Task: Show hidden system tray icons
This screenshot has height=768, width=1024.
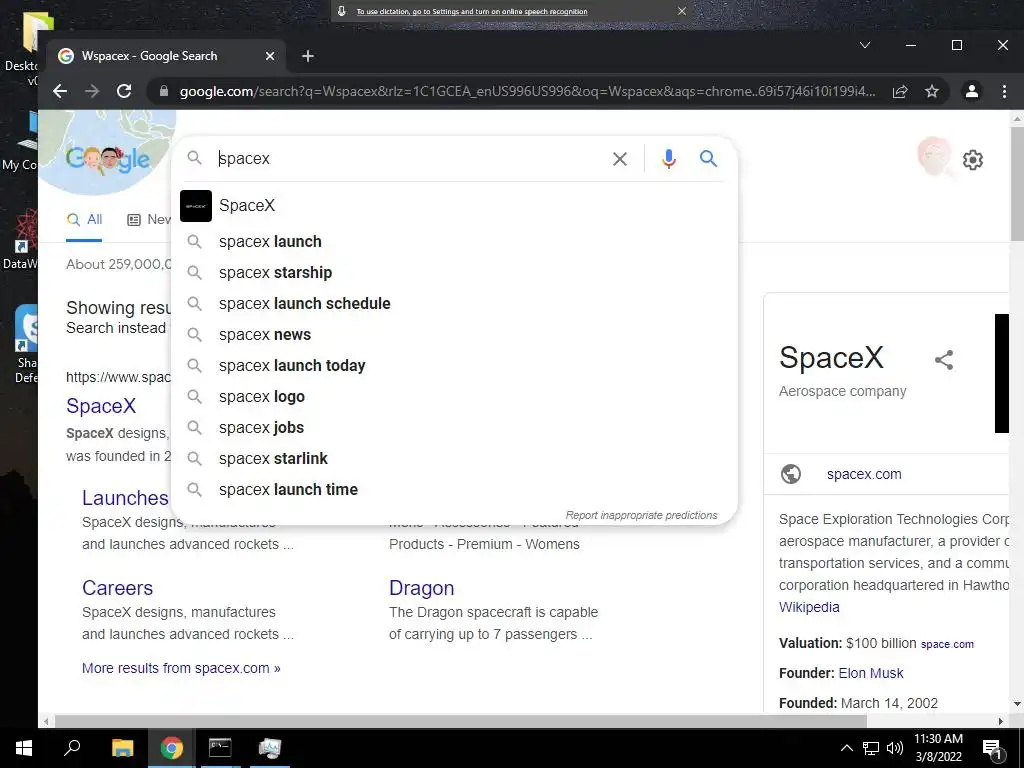Action: (x=846, y=748)
